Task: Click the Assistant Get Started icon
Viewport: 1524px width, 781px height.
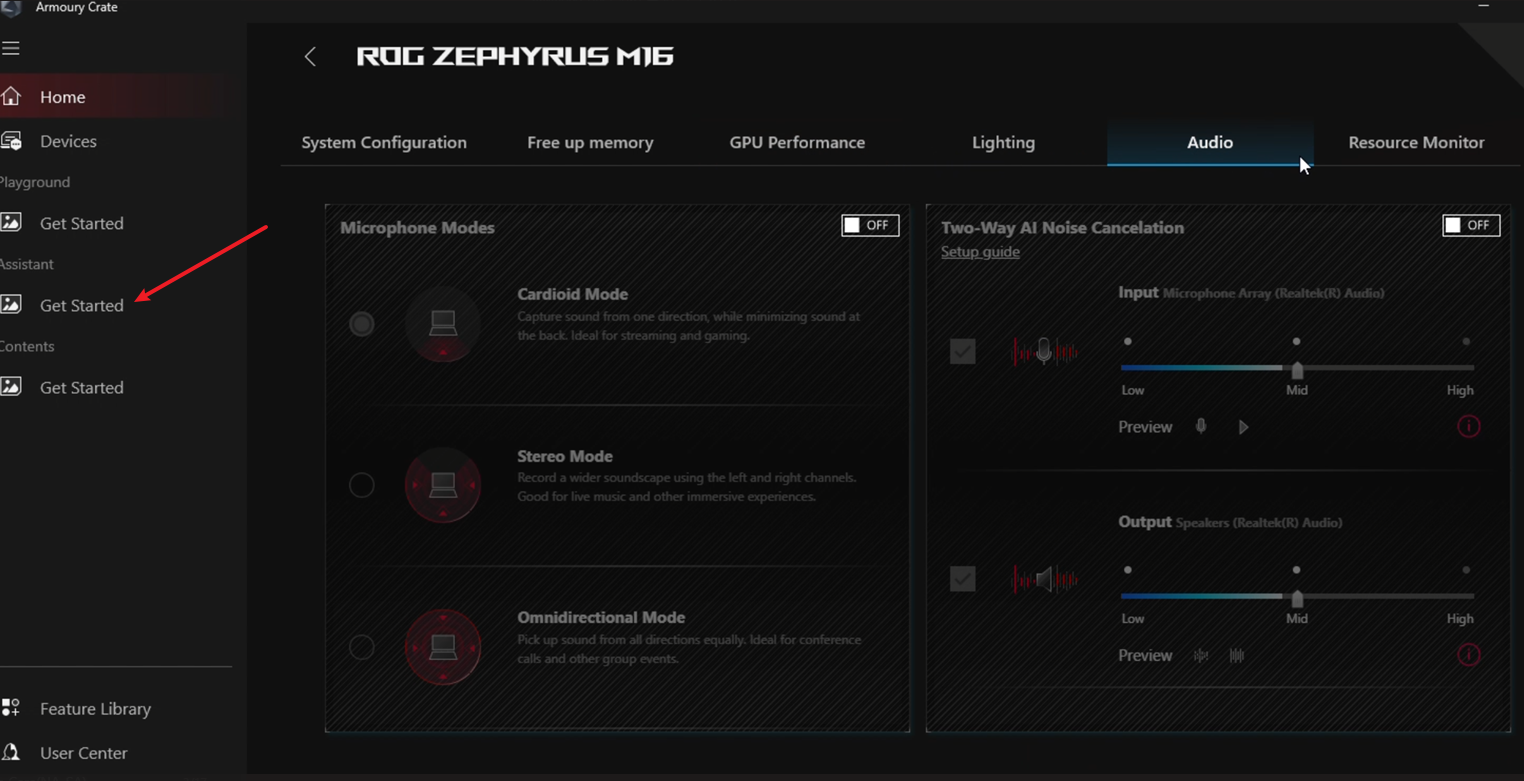Action: [11, 304]
